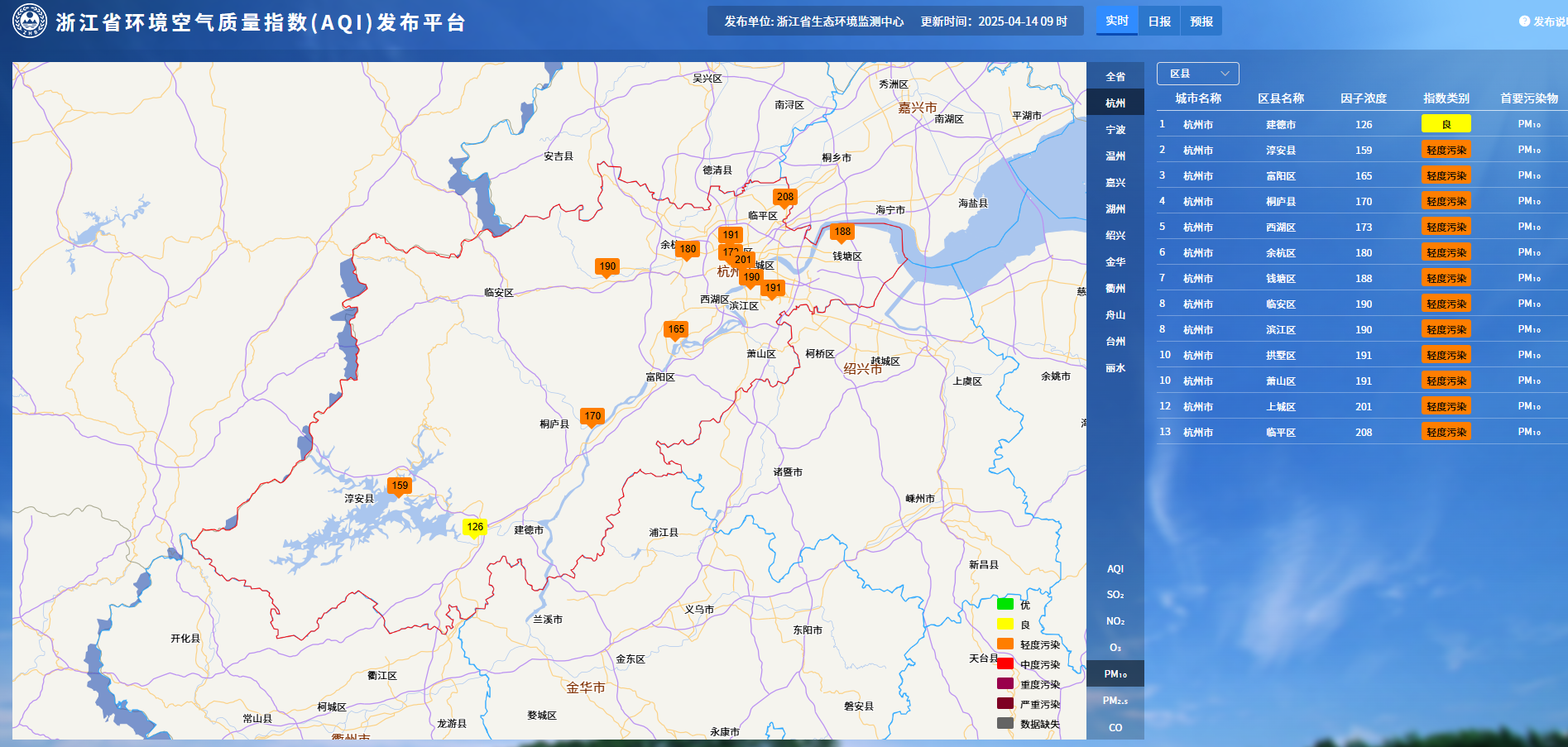Switch to 实时 real-time tab

(1117, 21)
